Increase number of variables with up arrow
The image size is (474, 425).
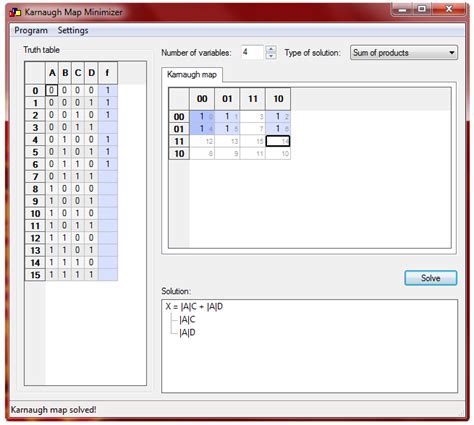point(271,49)
